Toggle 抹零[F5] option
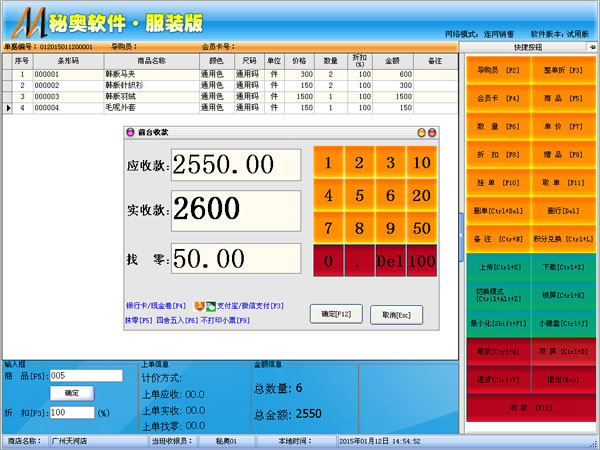Image resolution: width=600 pixels, height=450 pixels. pyautogui.click(x=138, y=320)
